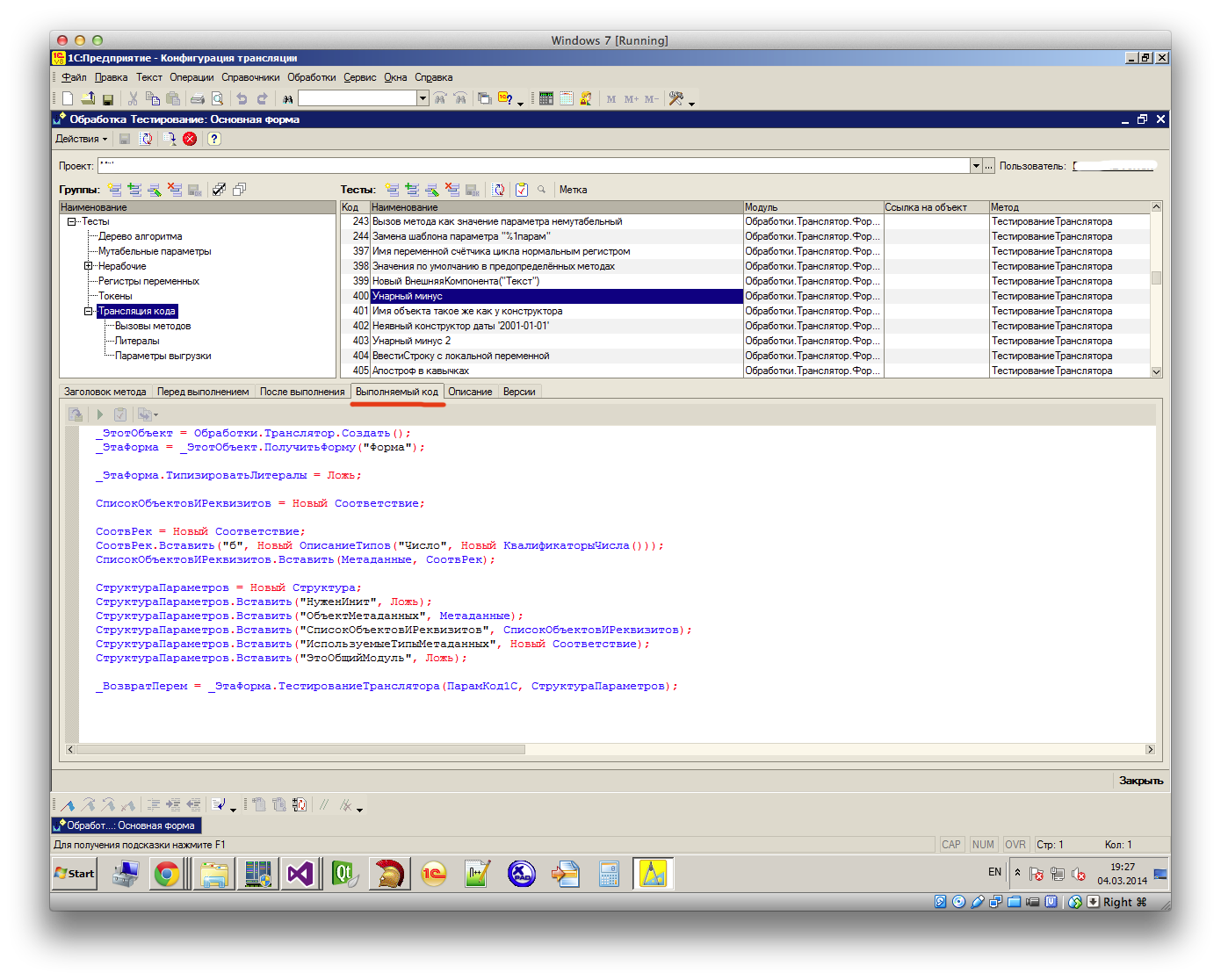Open the calculator icon in main toolbar
The image size is (1221, 980).
[545, 98]
